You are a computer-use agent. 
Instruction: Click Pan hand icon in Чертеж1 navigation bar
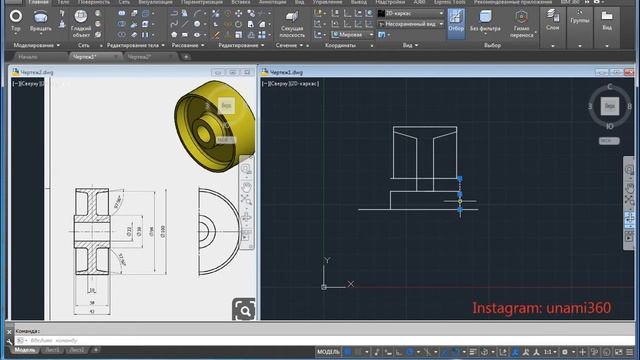point(629,188)
